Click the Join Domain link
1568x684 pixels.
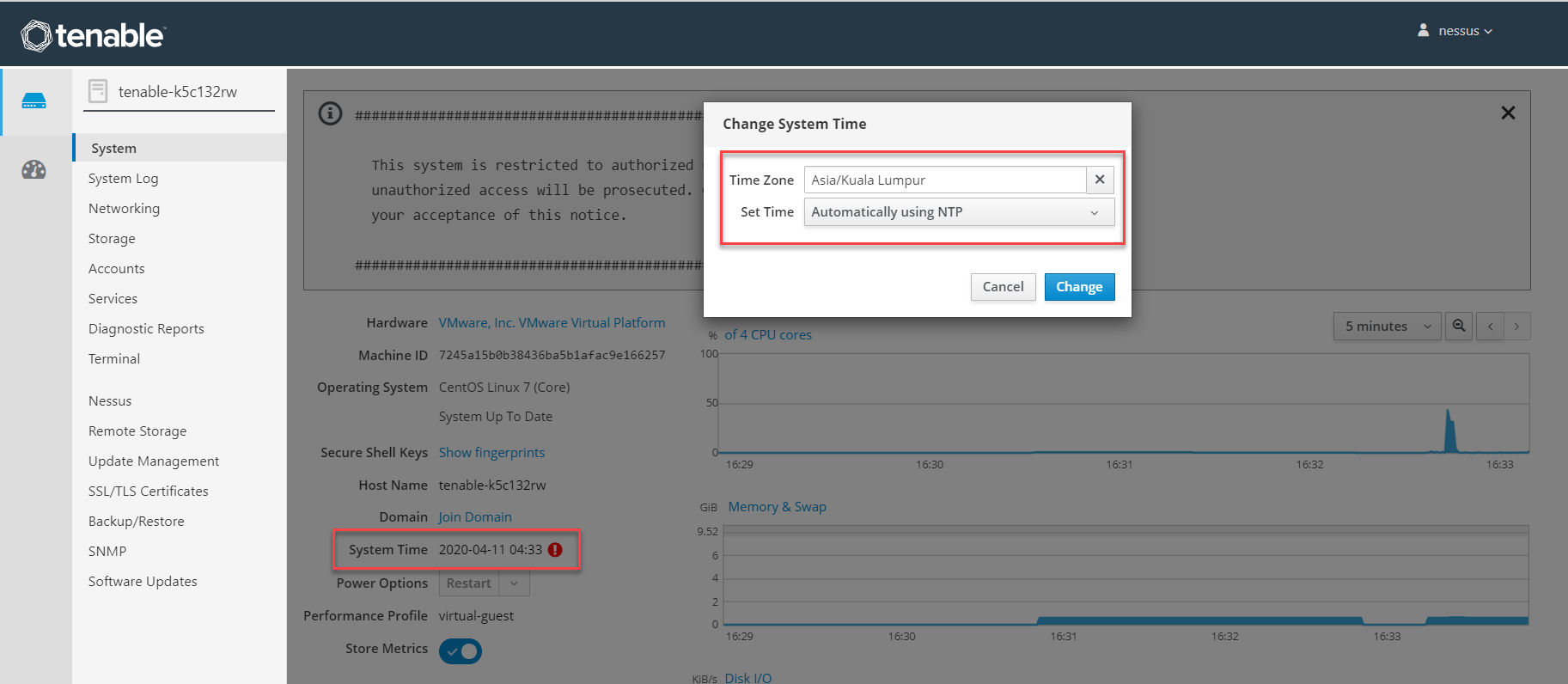coord(475,516)
